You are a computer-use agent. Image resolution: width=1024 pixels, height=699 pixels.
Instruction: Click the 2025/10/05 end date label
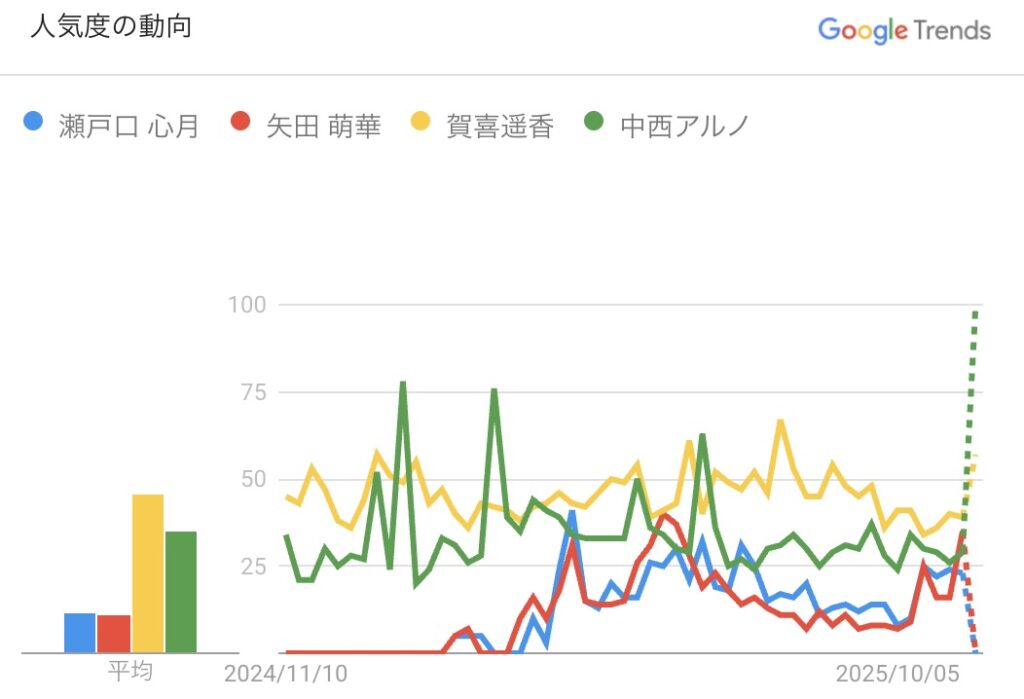(897, 673)
